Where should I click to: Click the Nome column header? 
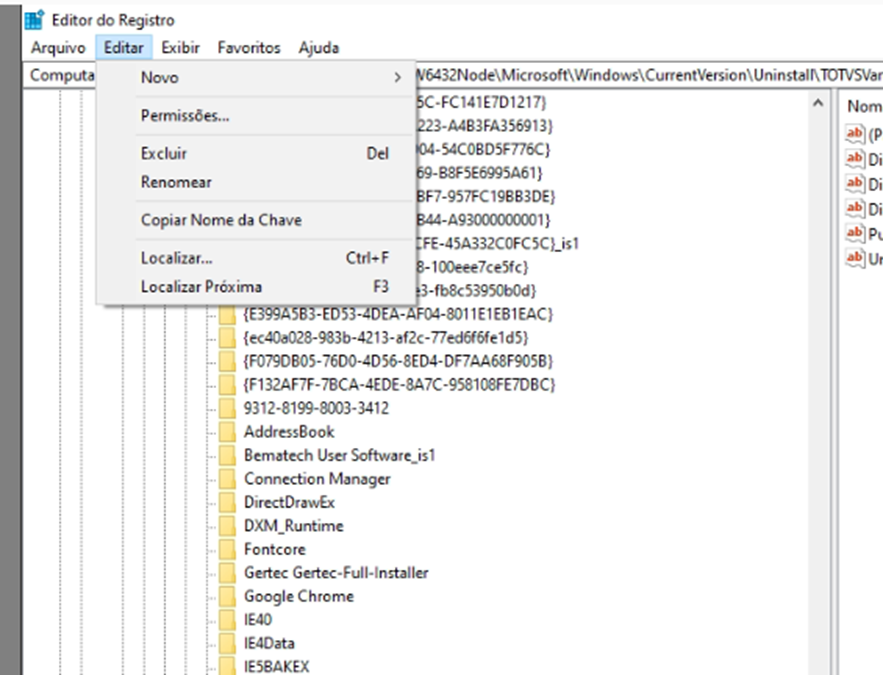click(864, 106)
